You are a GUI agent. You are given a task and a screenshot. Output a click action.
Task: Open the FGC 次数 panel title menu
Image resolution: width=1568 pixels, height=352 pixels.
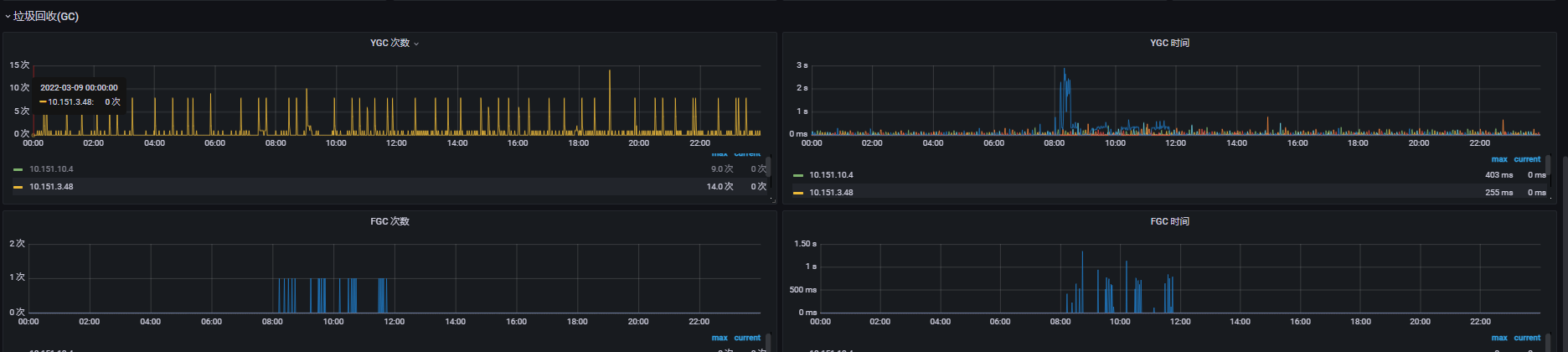coord(389,221)
